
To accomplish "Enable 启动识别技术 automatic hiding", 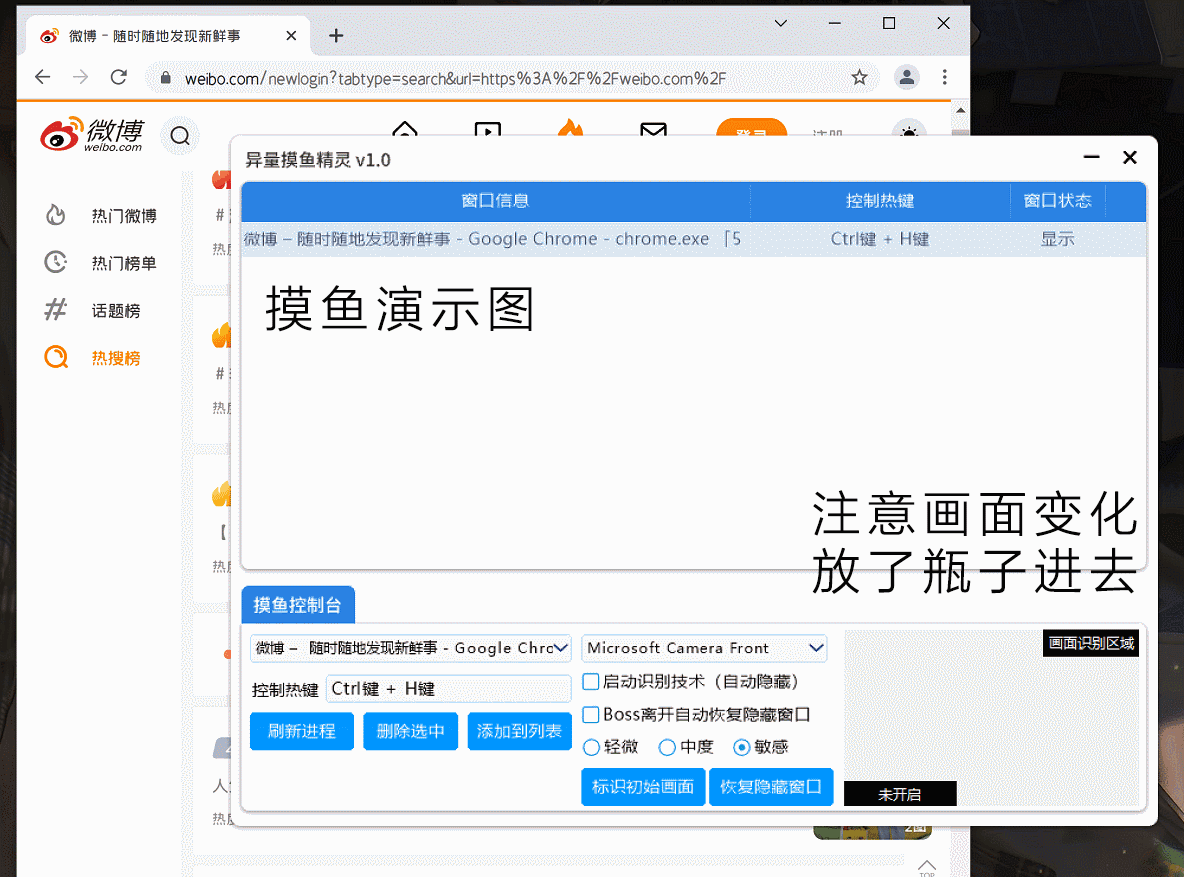I will pyautogui.click(x=589, y=682).
